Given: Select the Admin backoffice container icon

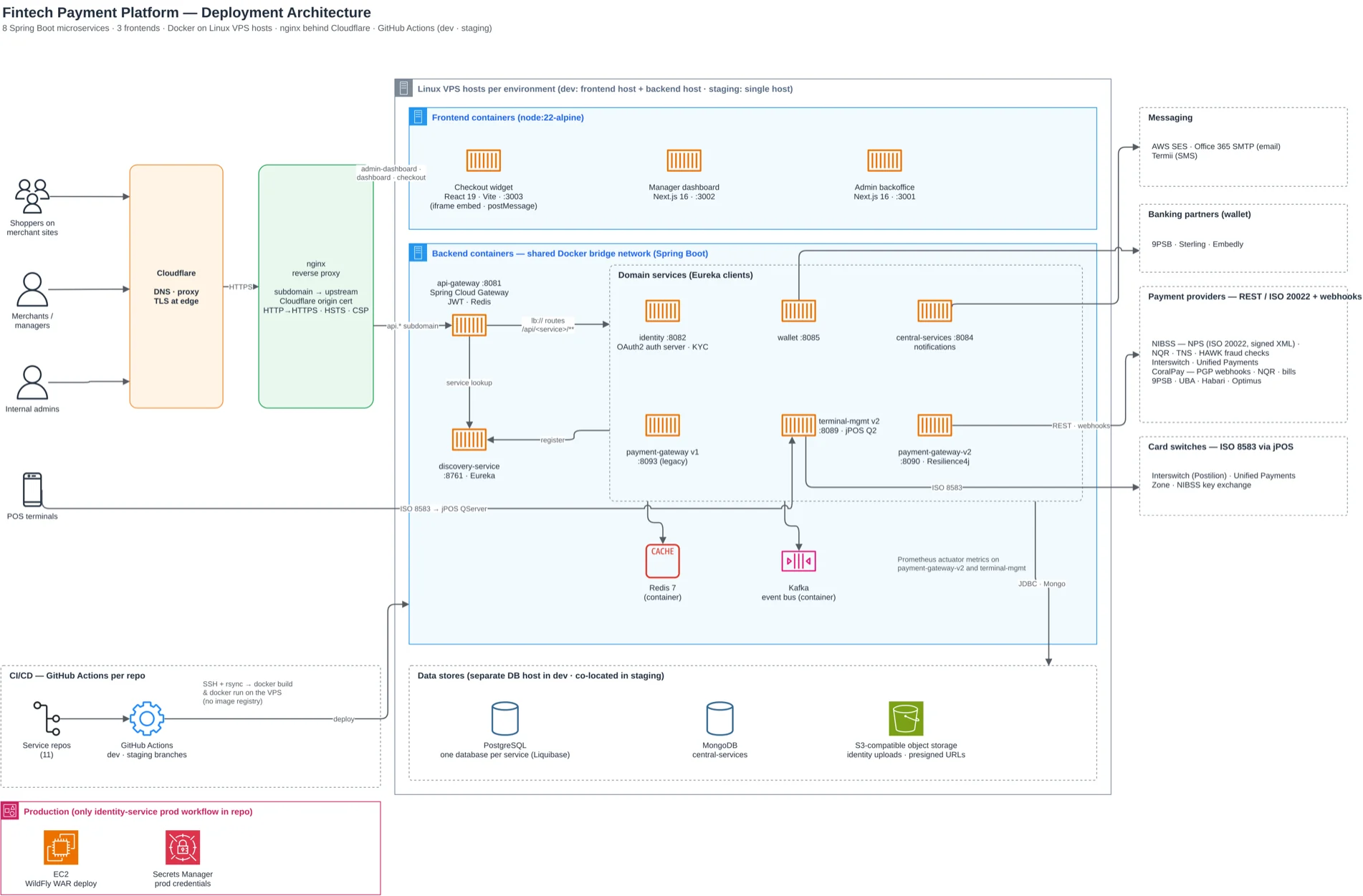Looking at the screenshot, I should [x=884, y=160].
